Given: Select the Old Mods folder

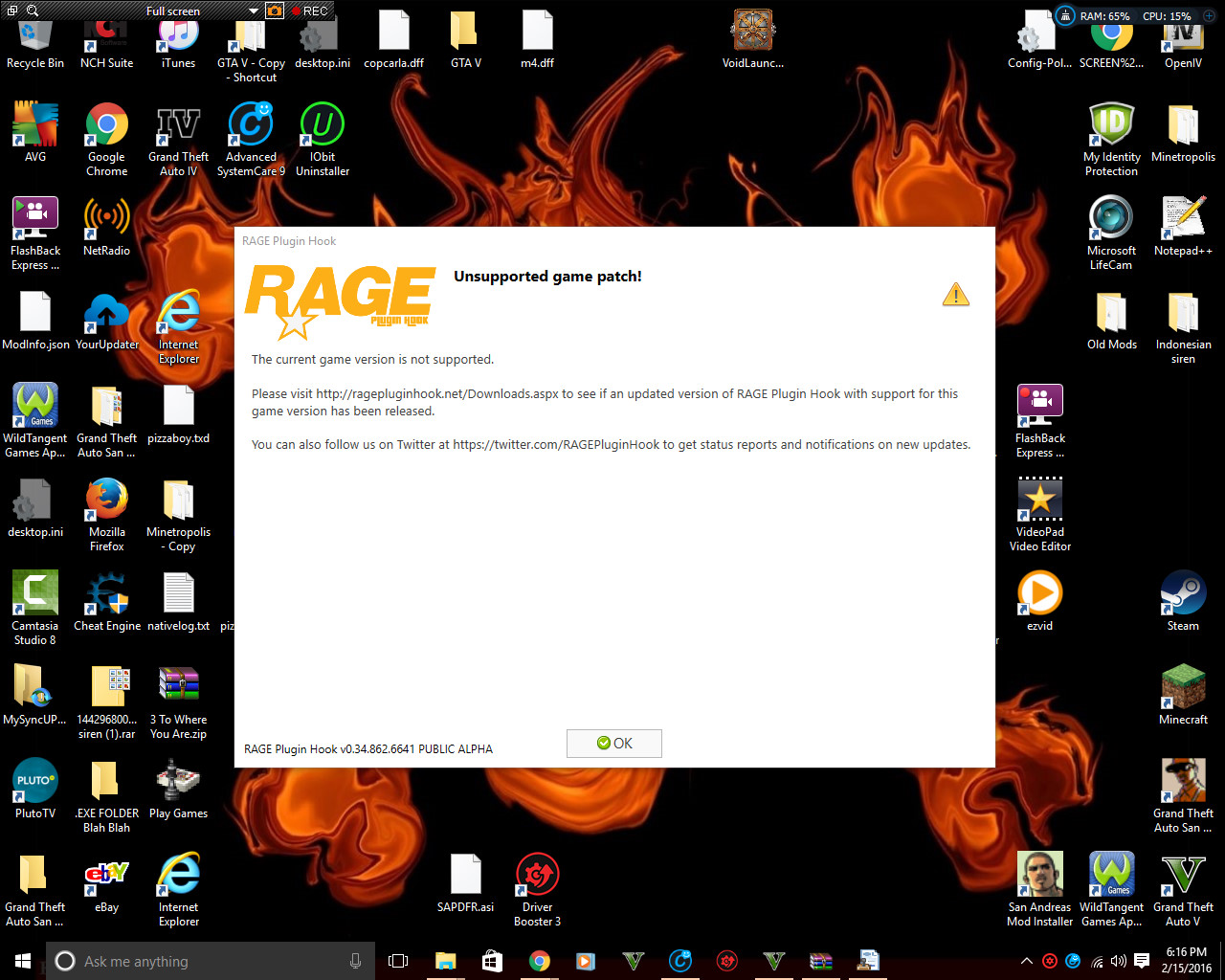Looking at the screenshot, I should click(x=1111, y=321).
